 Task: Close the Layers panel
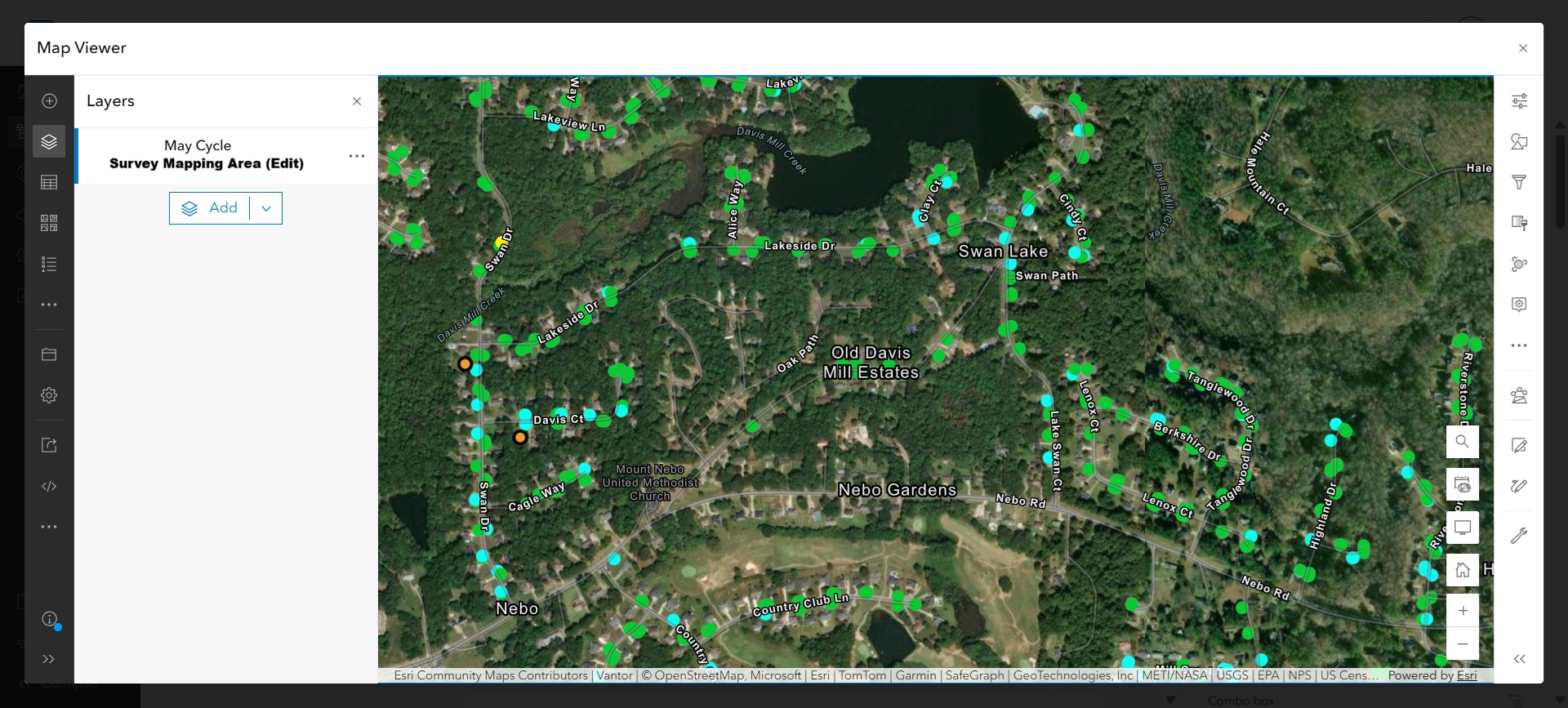[357, 101]
